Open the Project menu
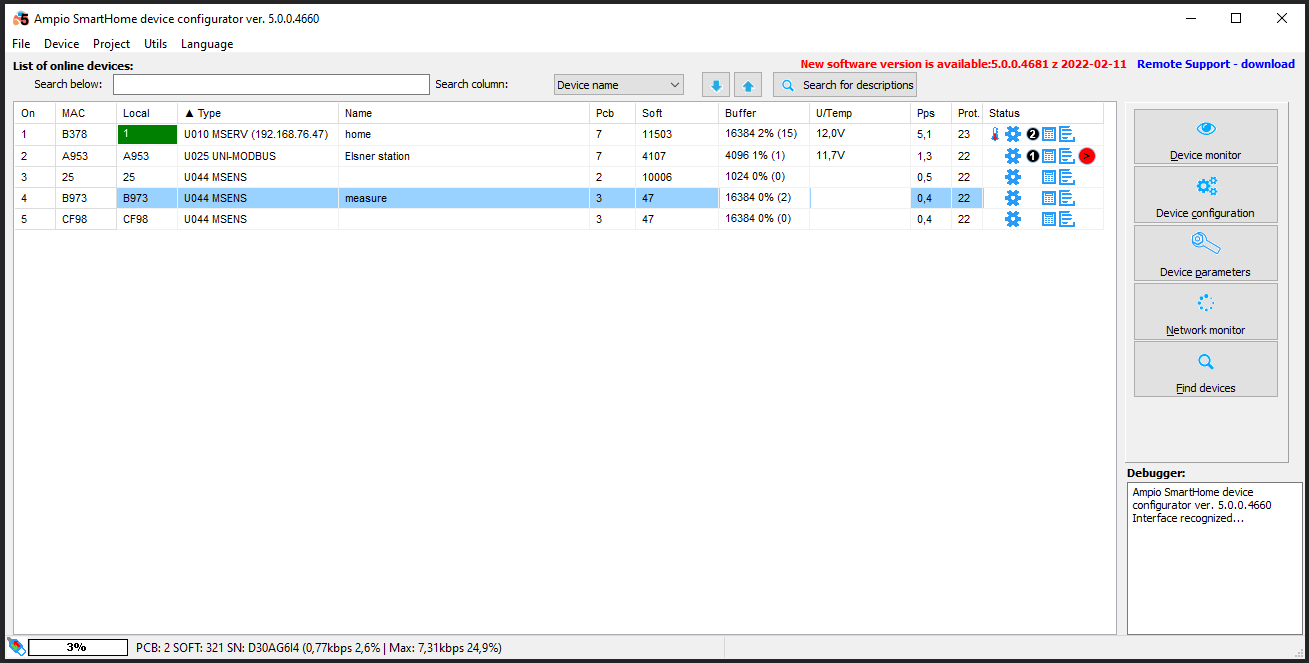This screenshot has height=663, width=1309. (x=111, y=44)
